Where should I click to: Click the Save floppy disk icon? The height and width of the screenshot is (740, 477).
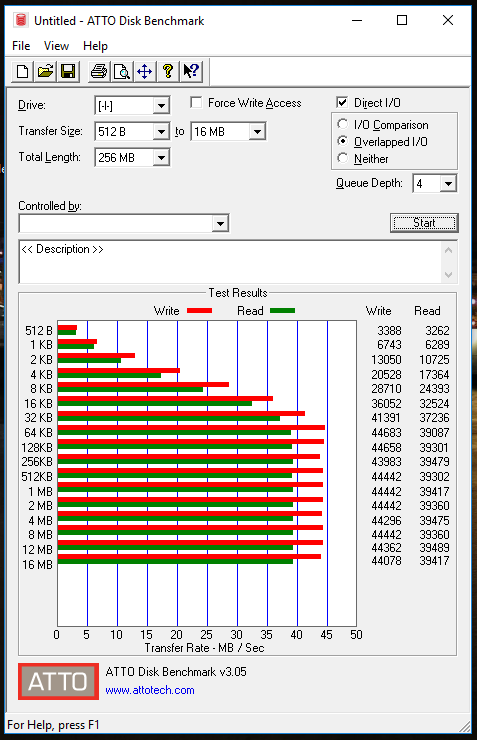click(x=68, y=72)
